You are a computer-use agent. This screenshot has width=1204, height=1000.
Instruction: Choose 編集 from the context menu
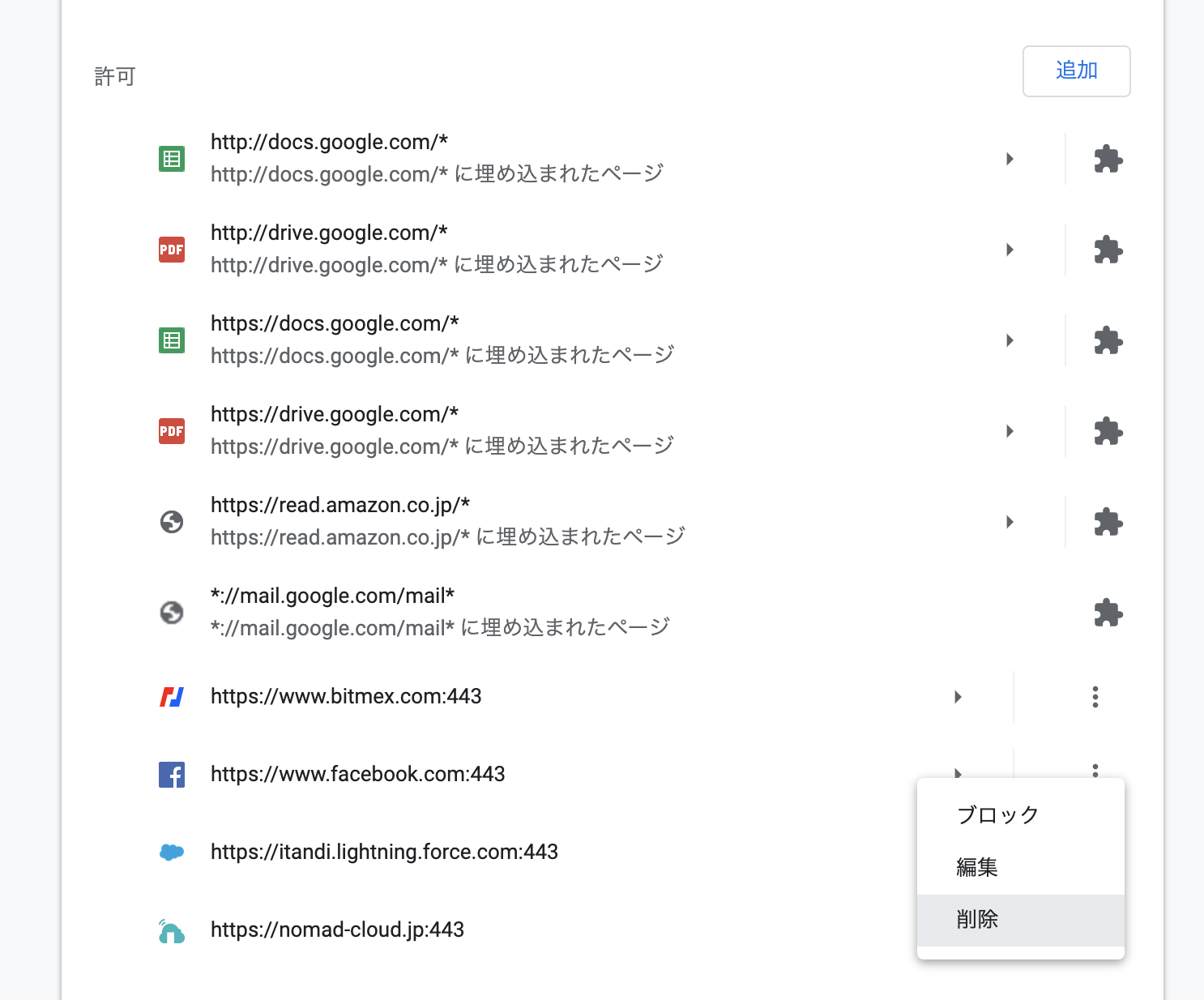point(1021,868)
